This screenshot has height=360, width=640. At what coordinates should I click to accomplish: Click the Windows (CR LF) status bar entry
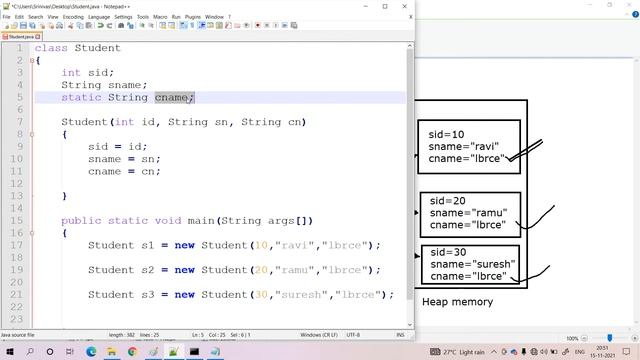319,335
